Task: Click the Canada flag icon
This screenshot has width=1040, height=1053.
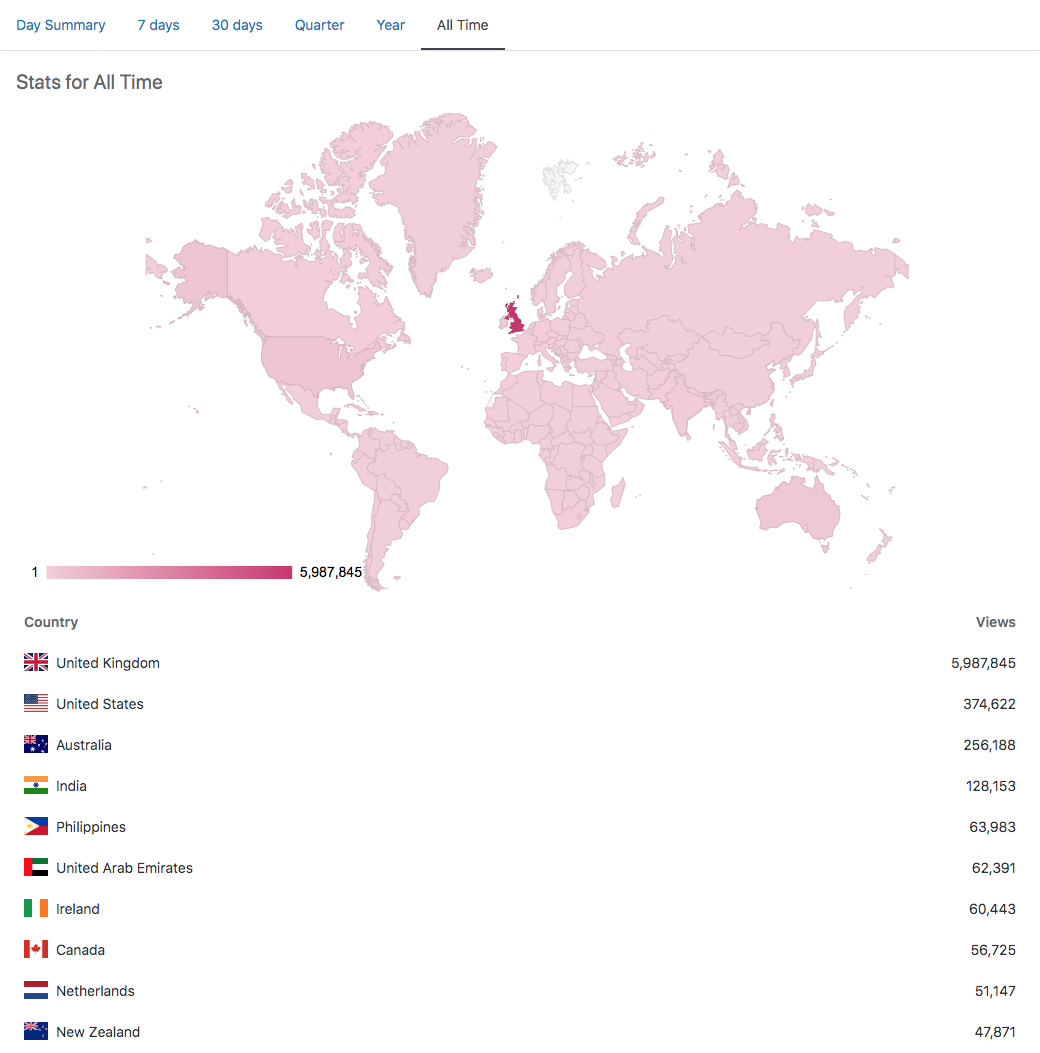Action: tap(36, 949)
